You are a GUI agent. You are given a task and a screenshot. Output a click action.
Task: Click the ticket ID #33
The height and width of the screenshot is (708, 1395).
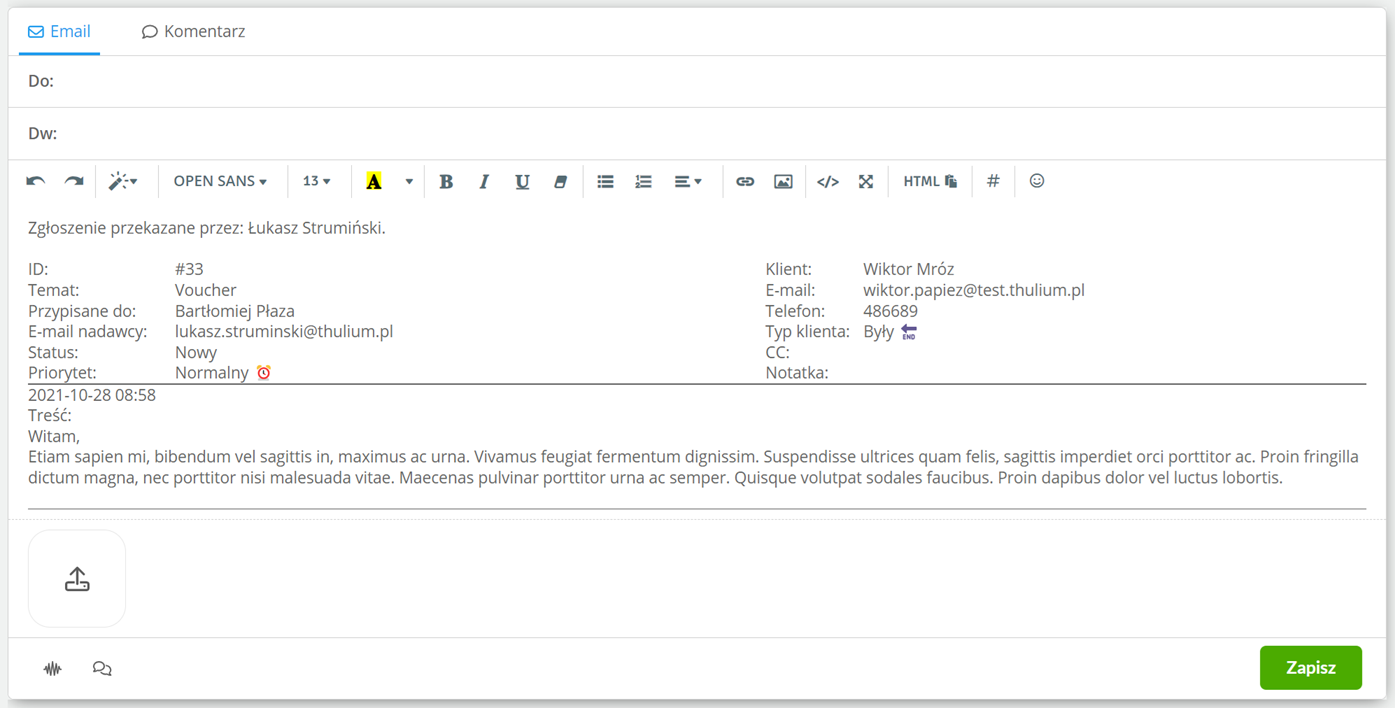pos(189,269)
